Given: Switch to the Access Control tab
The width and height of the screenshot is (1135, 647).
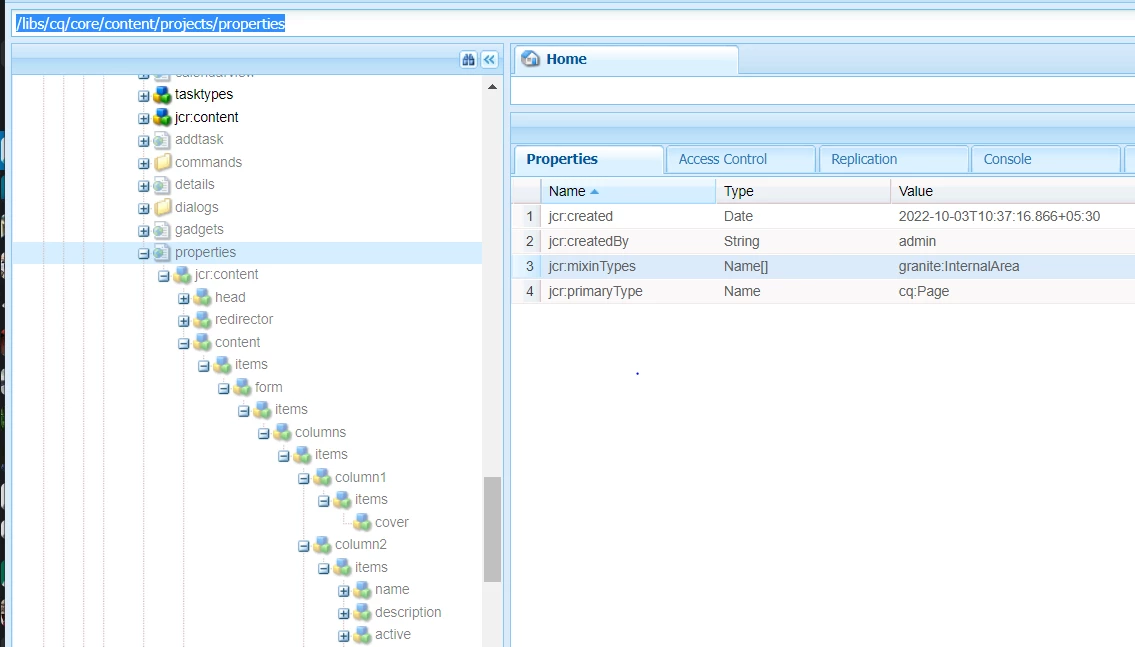Looking at the screenshot, I should (x=740, y=159).
